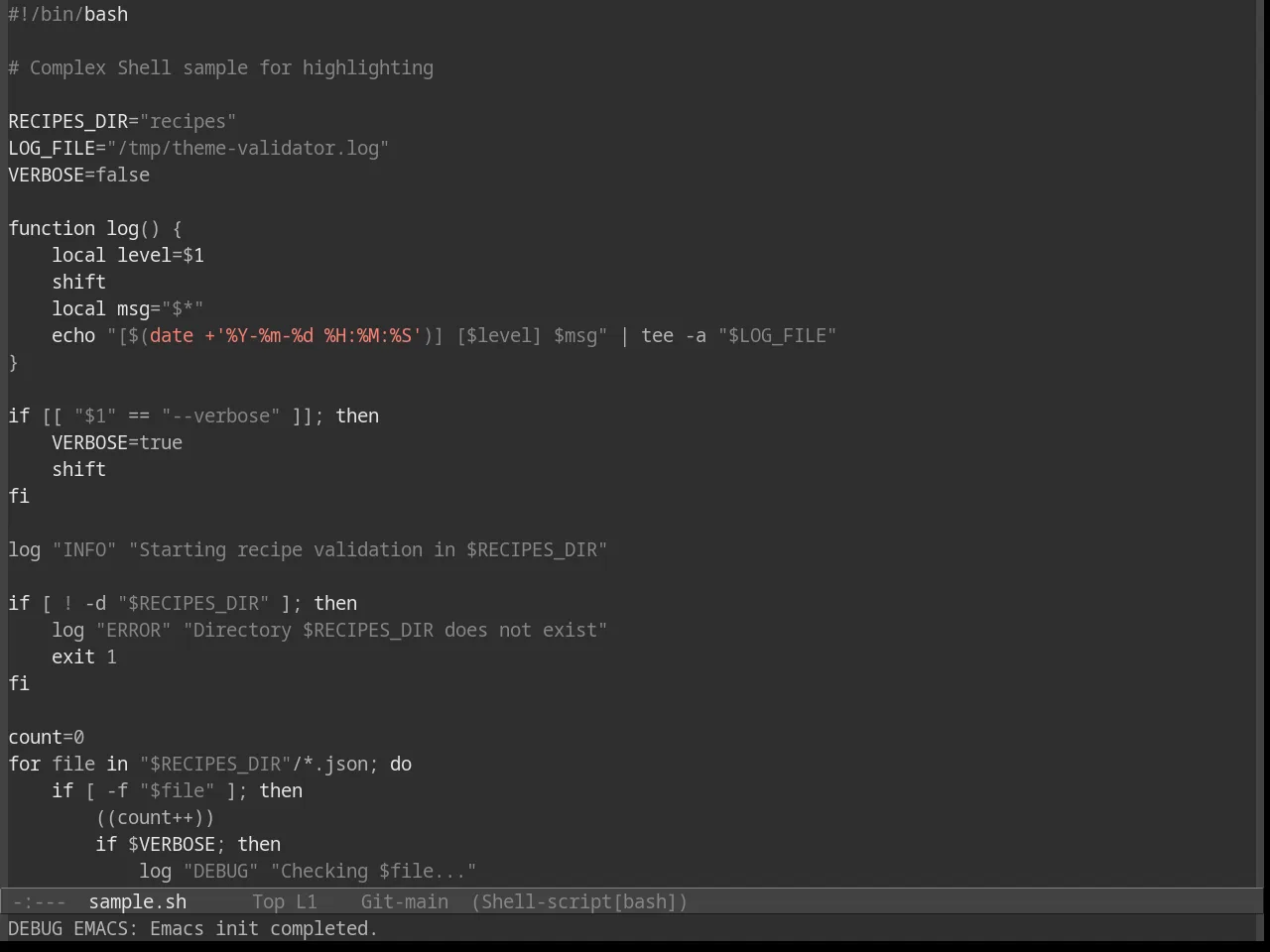Click 'Directory $RECIPES_DIR does not exist' string
Viewport: 1270px width, 952px height.
(x=396, y=631)
